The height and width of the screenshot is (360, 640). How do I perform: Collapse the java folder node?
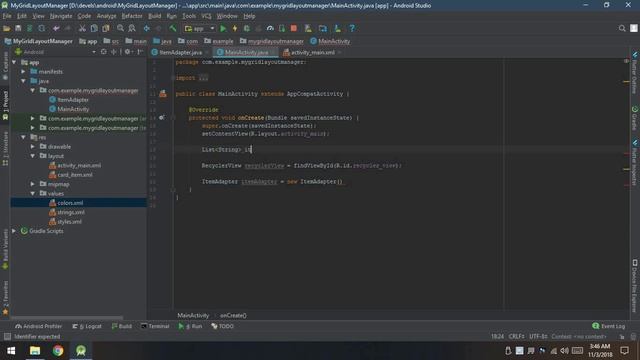(23, 81)
